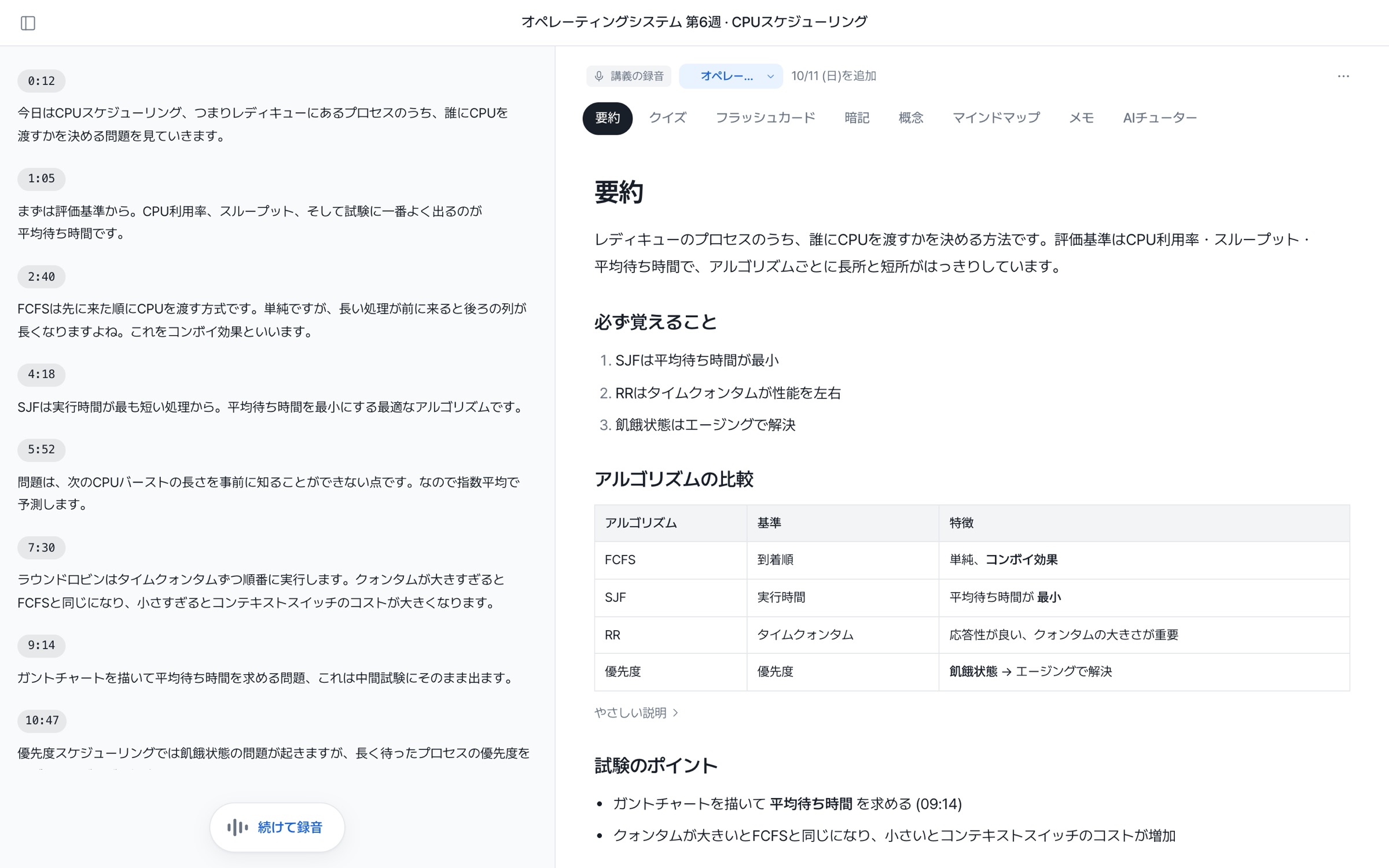
Task: Open the 暗記 tab
Action: click(857, 118)
